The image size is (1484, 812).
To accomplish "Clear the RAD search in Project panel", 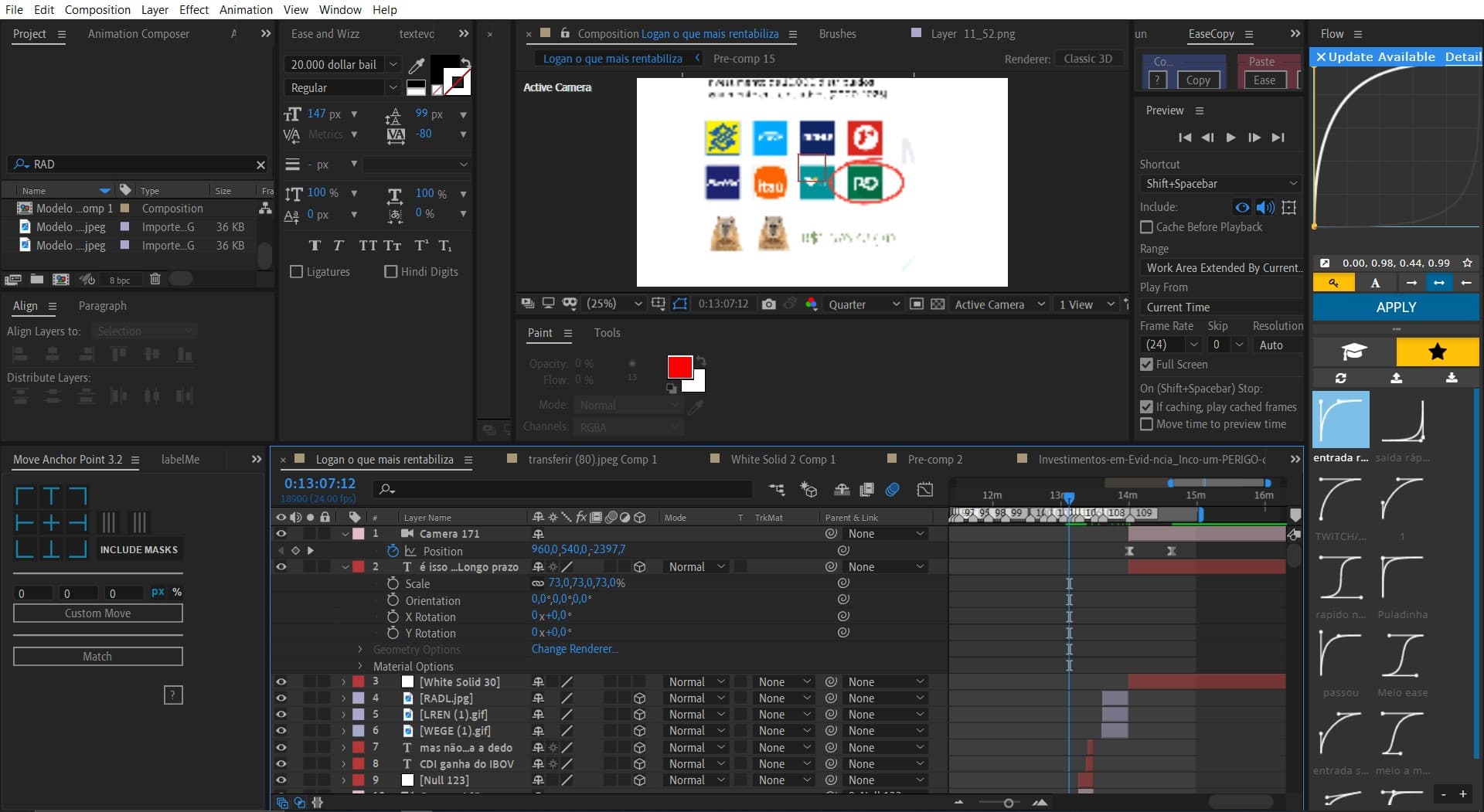I will tap(260, 165).
